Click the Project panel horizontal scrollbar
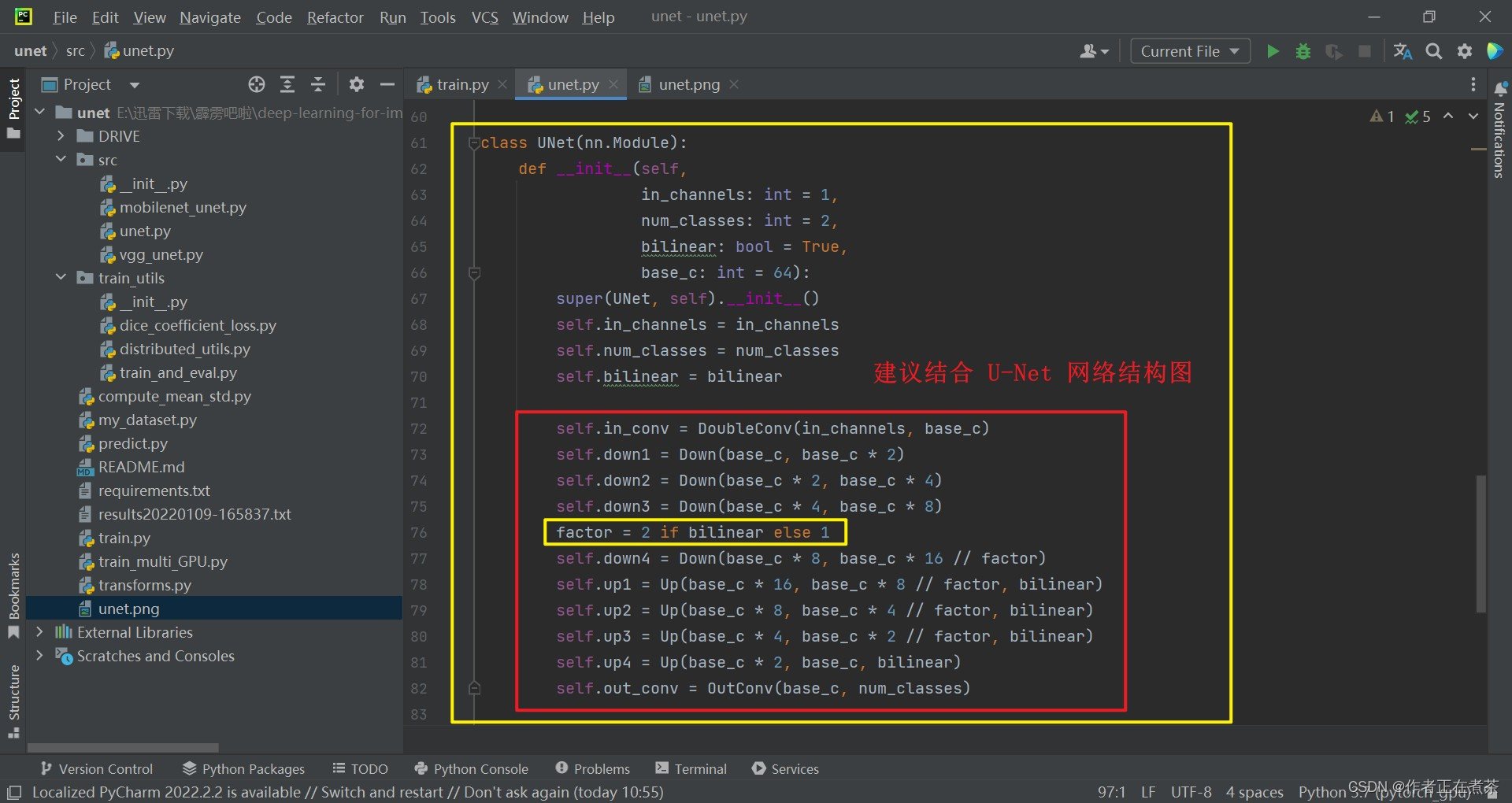 coord(124,747)
